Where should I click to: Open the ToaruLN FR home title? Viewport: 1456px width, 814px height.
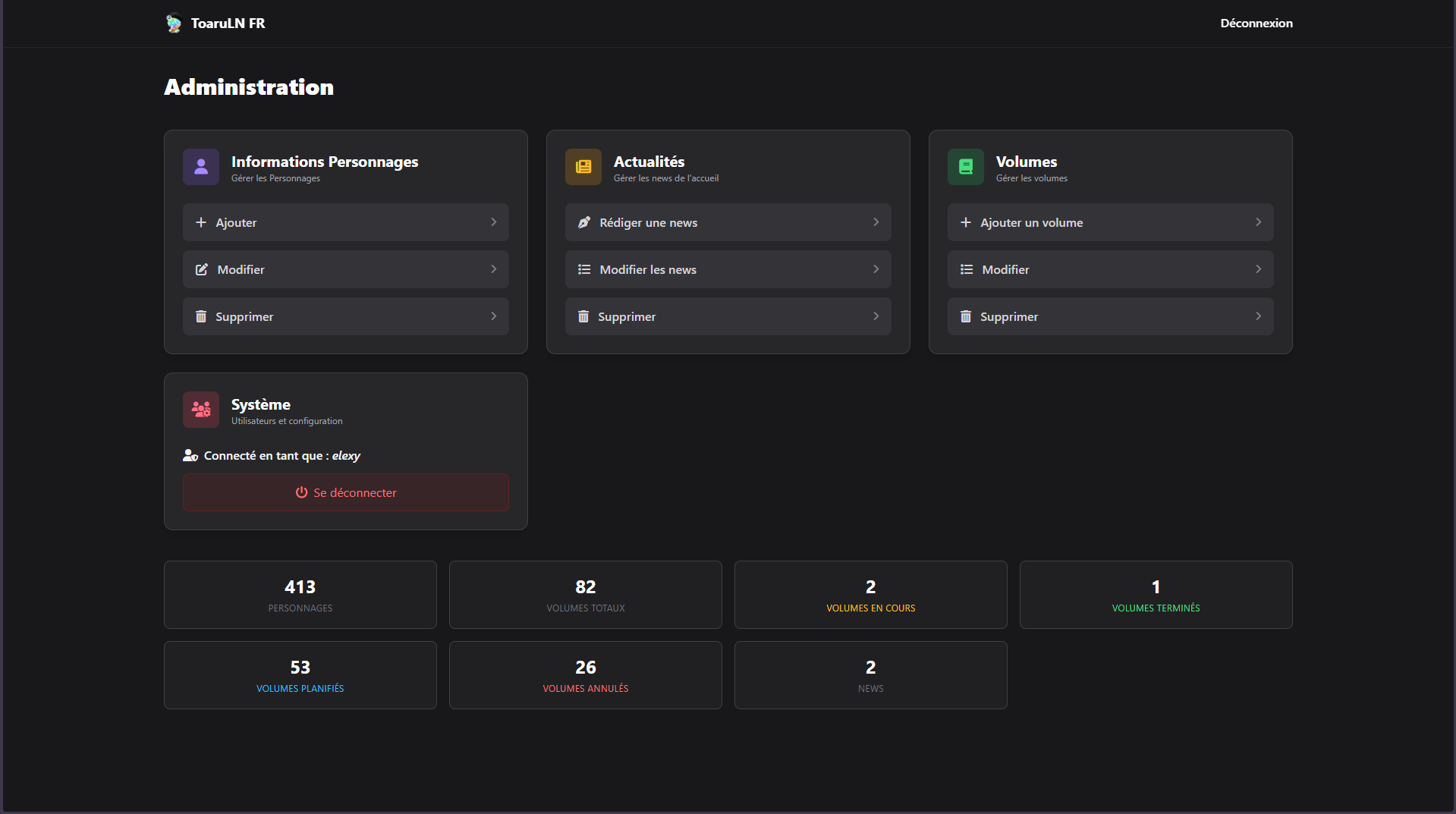(228, 24)
